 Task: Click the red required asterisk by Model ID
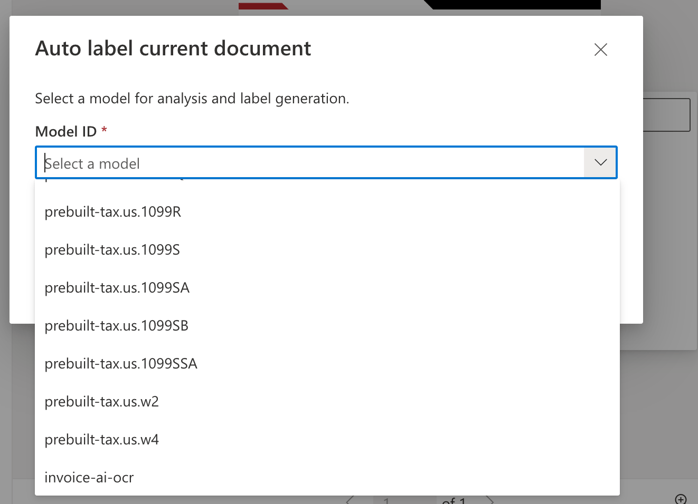pyautogui.click(x=104, y=131)
